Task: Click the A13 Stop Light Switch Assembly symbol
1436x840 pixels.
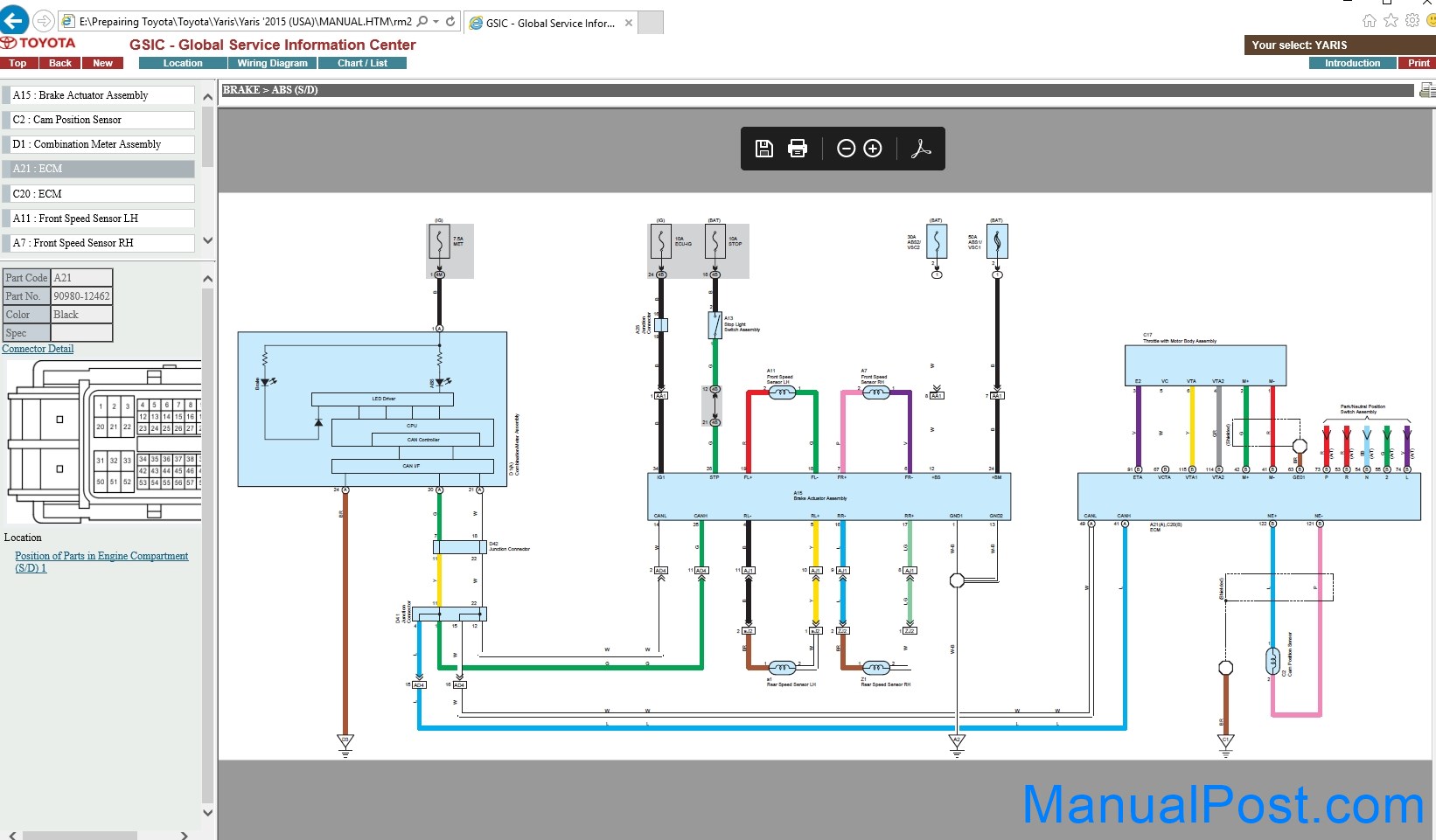Action: click(715, 325)
